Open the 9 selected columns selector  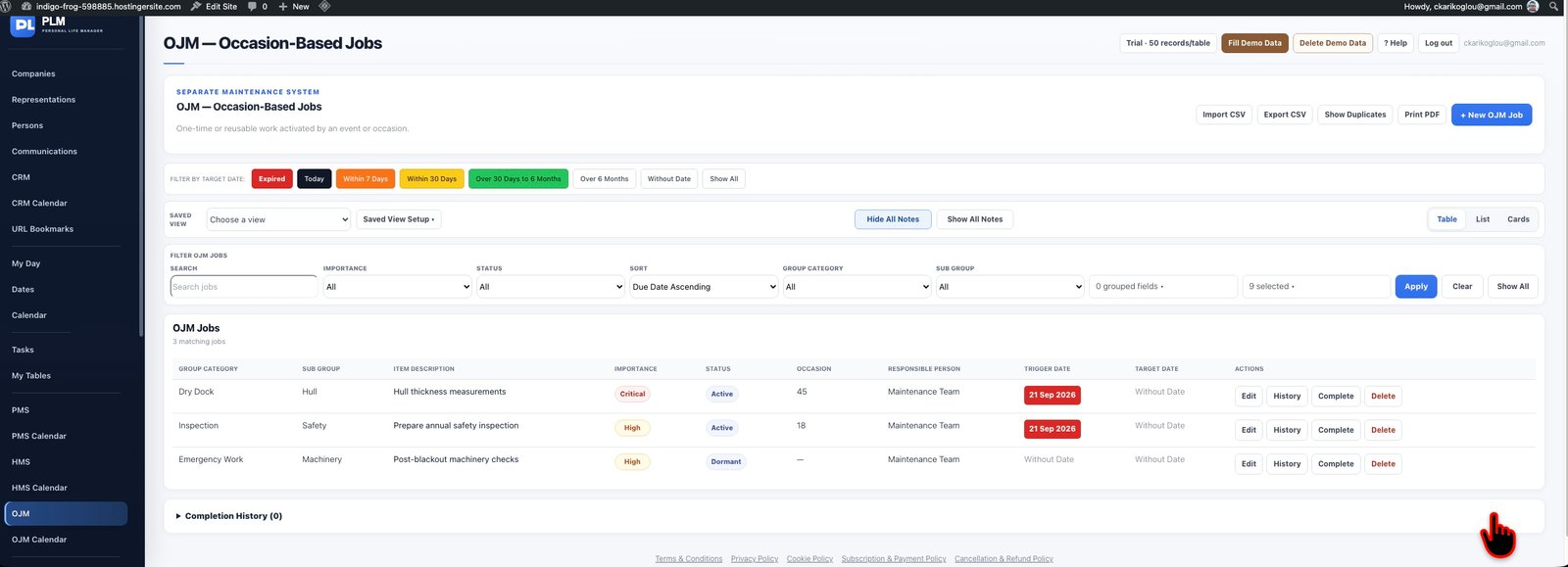(x=1316, y=287)
